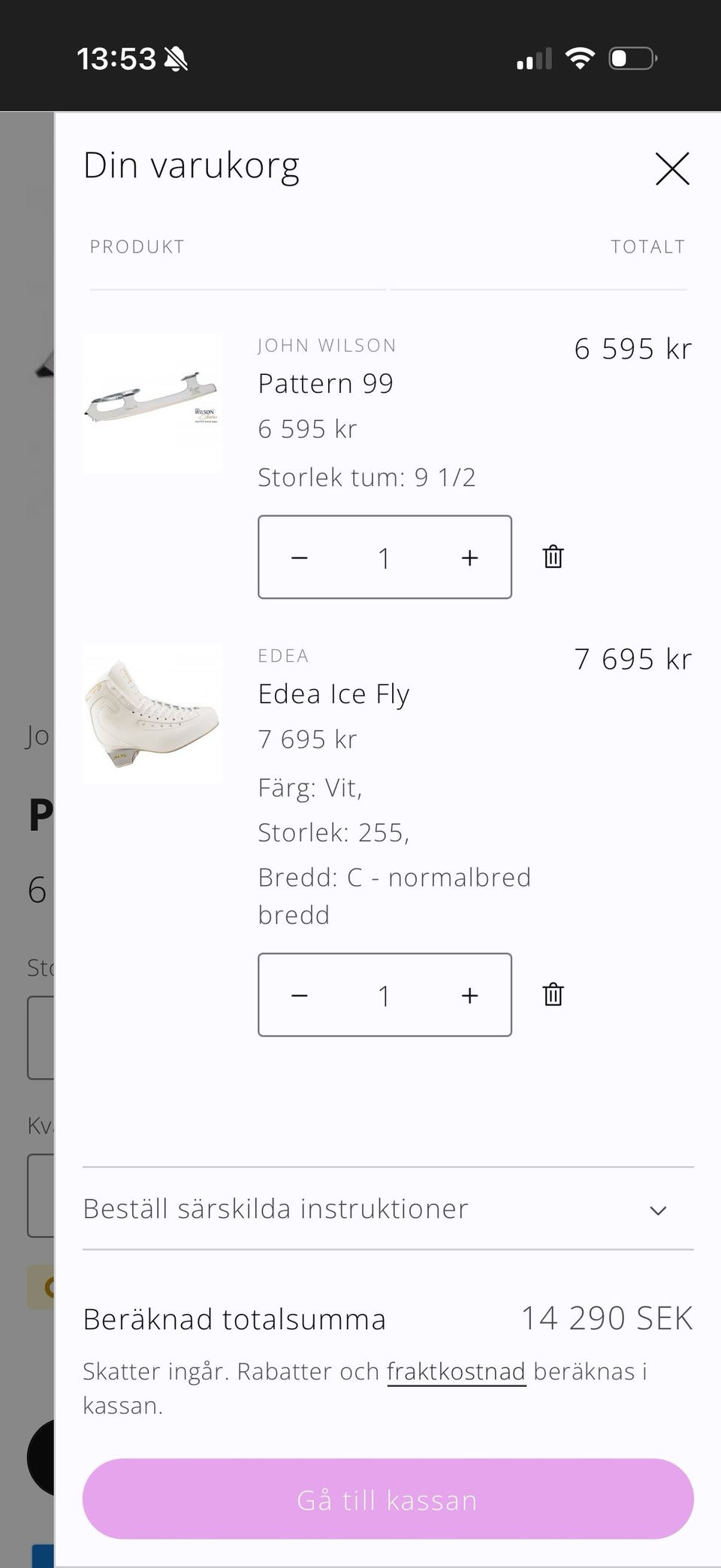Open the Edea Ice Fly product title
The image size is (721, 1568).
coord(333,694)
